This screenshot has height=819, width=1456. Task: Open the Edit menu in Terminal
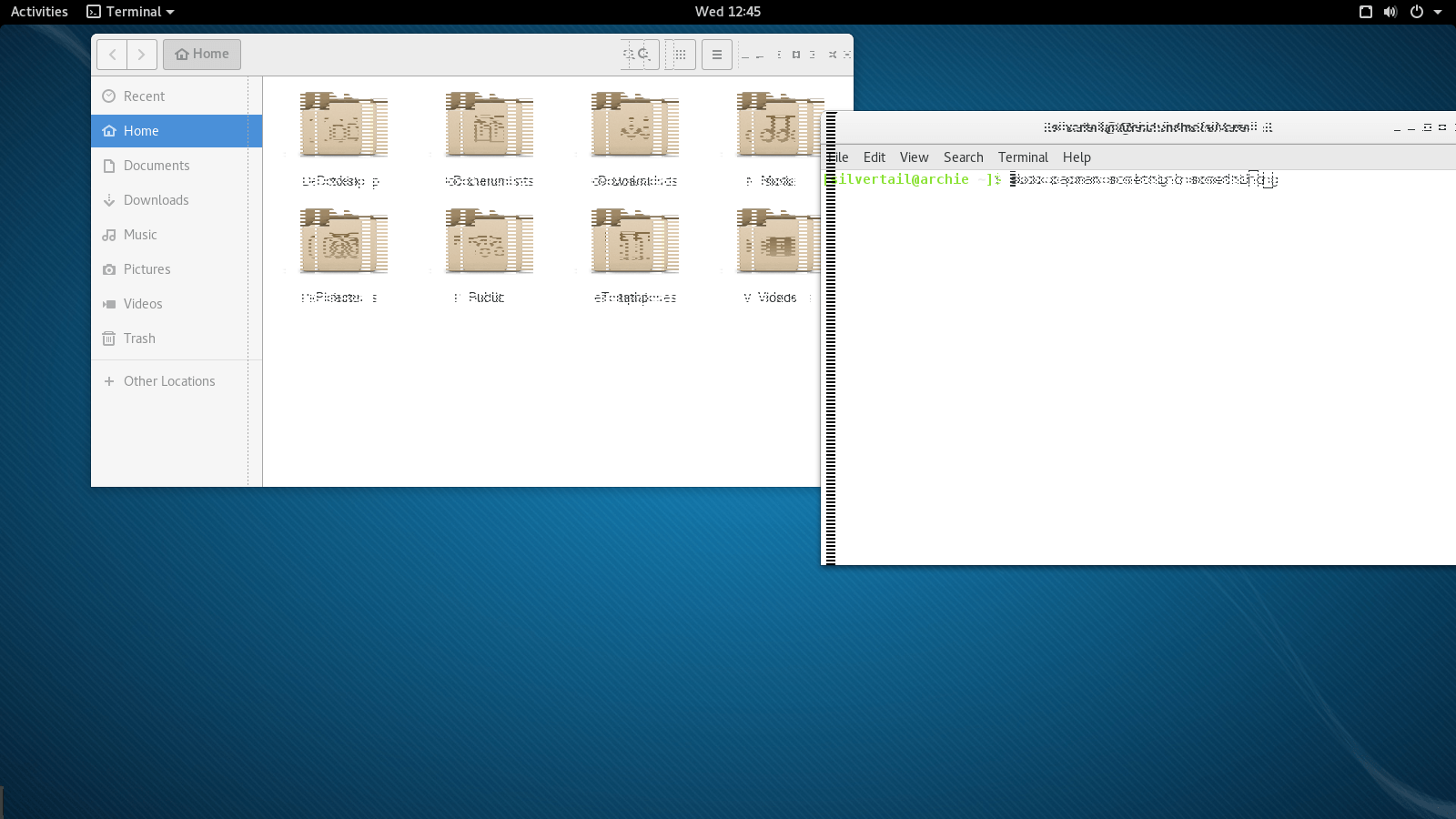(x=874, y=157)
